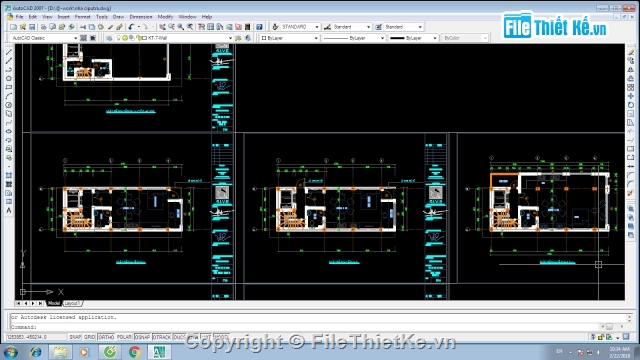Image resolution: width=640 pixels, height=360 pixels.
Task: Open the Layer Properties Manager icon
Action: point(109,38)
